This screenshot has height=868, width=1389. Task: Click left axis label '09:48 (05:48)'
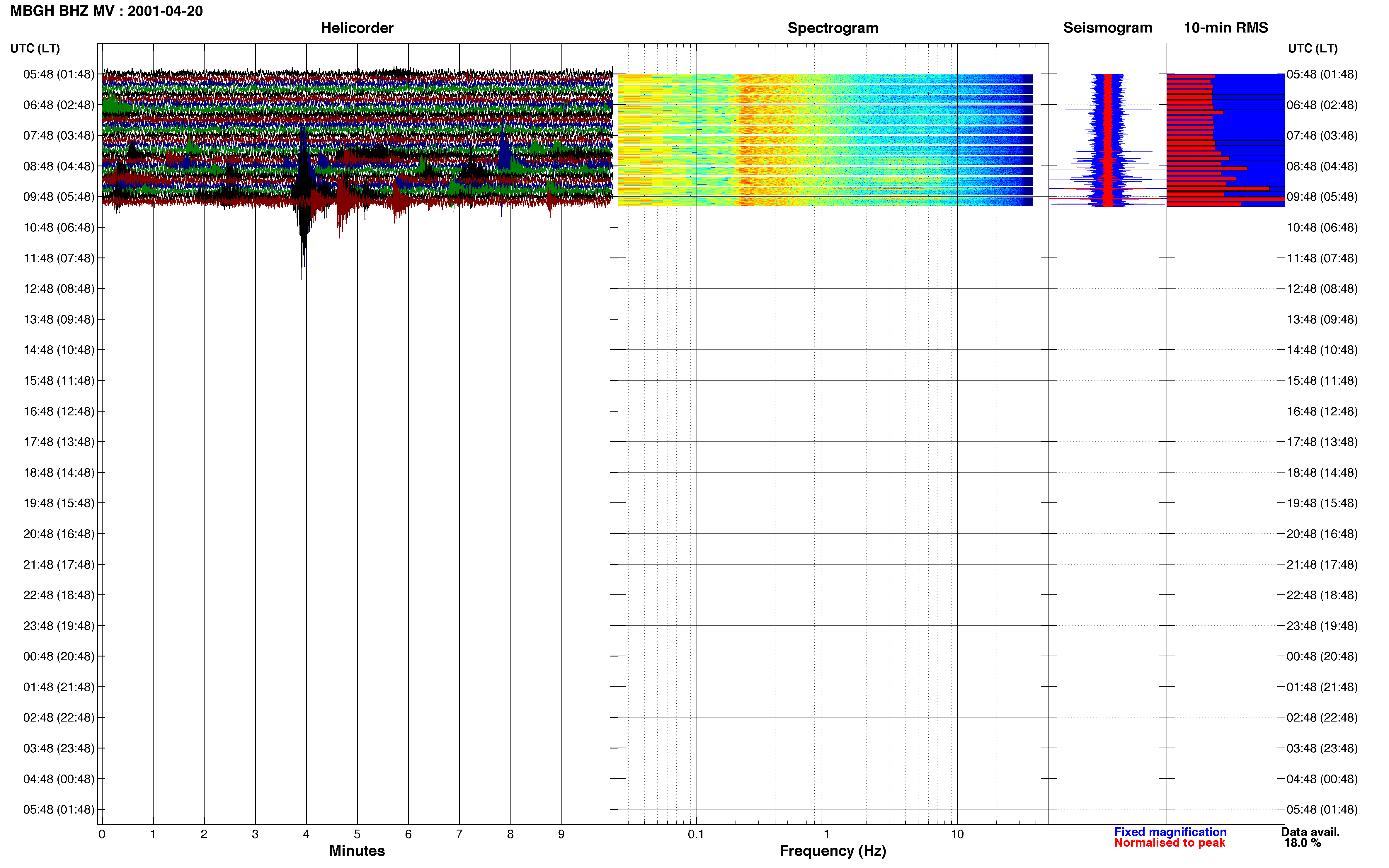pyautogui.click(x=59, y=197)
